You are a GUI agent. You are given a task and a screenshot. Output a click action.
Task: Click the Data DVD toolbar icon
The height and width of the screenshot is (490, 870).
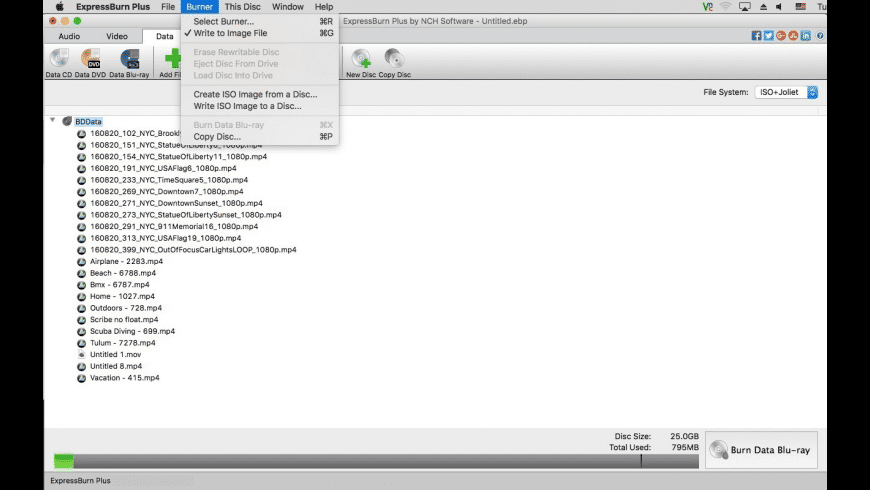tap(90, 59)
